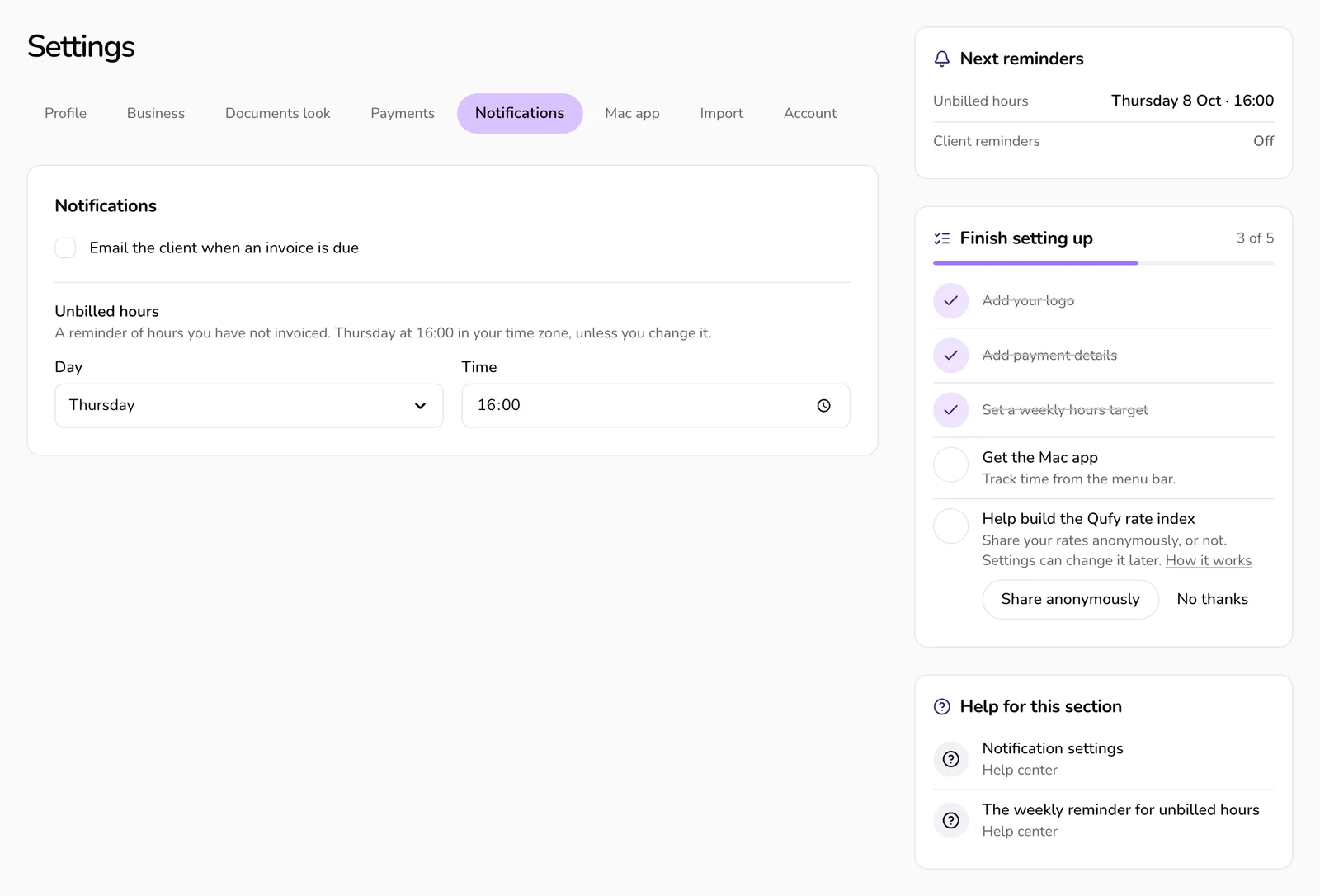Click the 3 of 5 progress count
The width and height of the screenshot is (1320, 896).
(1255, 238)
